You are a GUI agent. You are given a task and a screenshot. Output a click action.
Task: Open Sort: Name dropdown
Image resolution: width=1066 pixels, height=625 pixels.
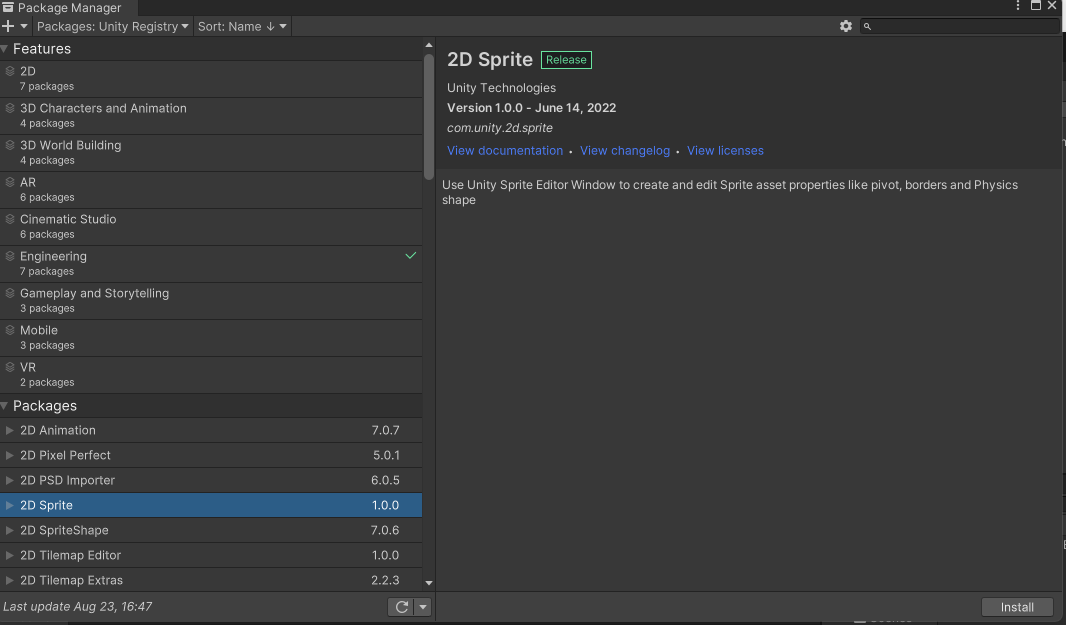tap(242, 27)
